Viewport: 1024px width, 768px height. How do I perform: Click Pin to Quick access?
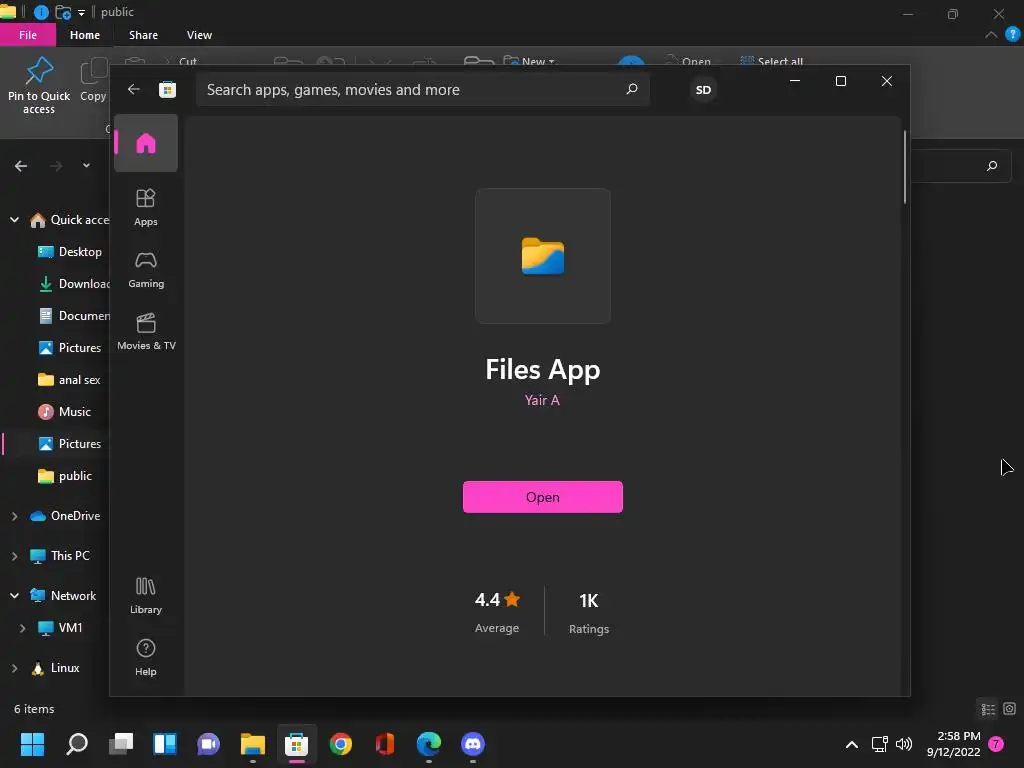point(39,86)
